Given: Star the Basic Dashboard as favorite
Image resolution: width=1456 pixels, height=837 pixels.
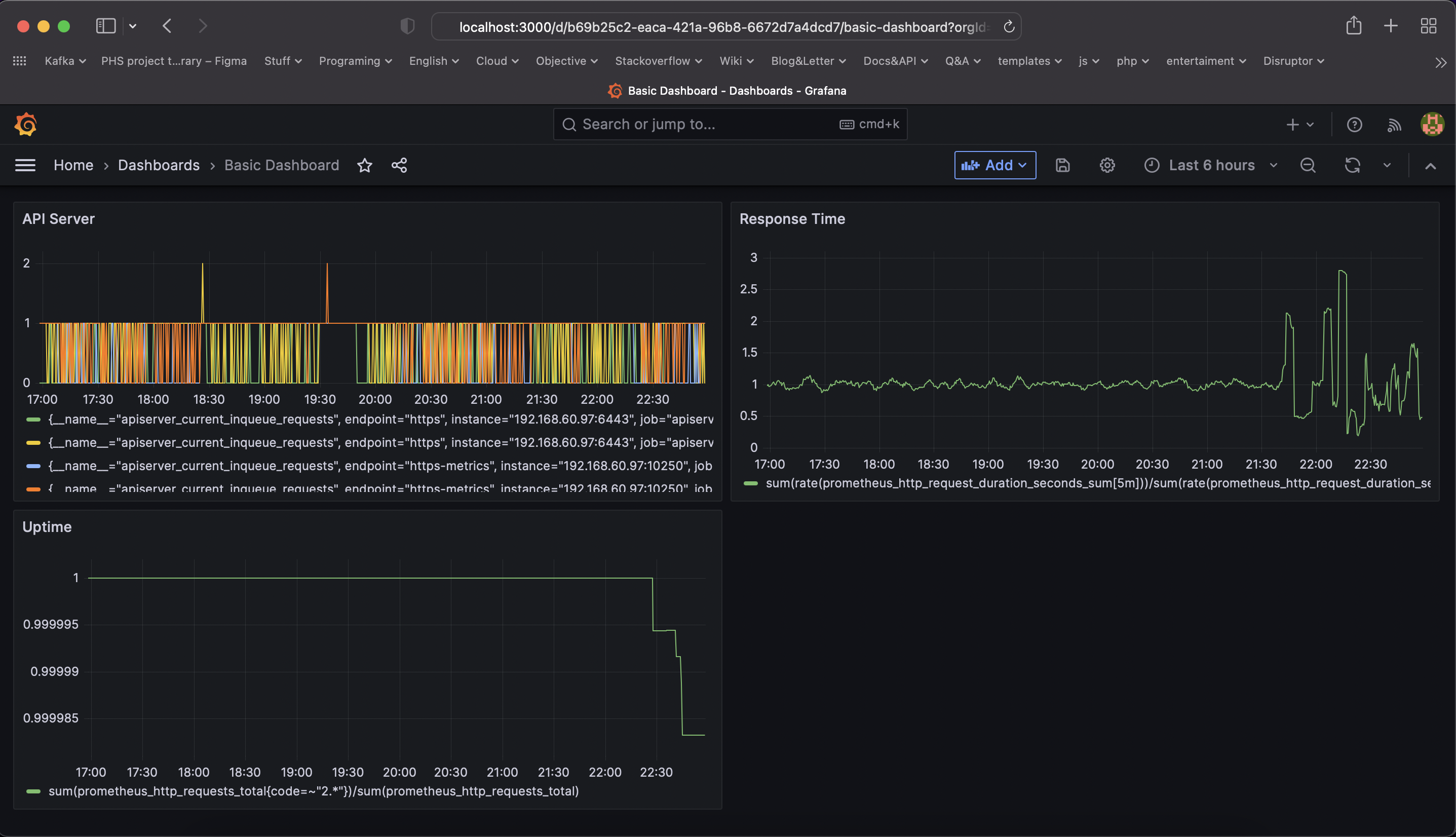Looking at the screenshot, I should coord(364,166).
